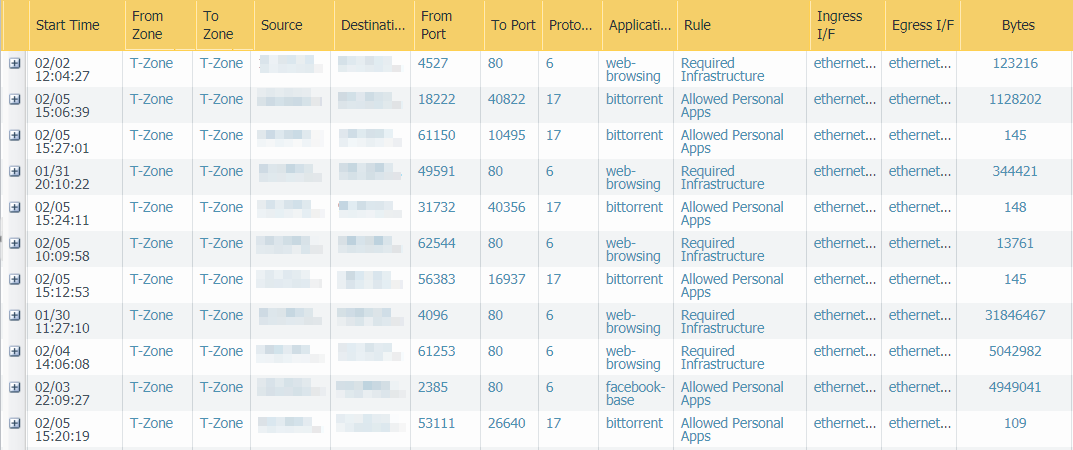This screenshot has width=1073, height=450.
Task: Sort by Start Time column header
Action: point(67,25)
